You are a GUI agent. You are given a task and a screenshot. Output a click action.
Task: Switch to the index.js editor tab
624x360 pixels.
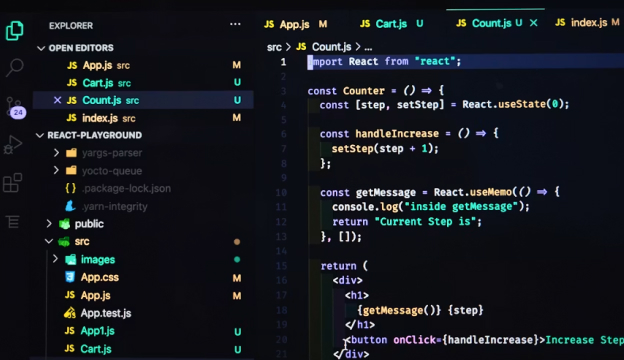(x=589, y=23)
